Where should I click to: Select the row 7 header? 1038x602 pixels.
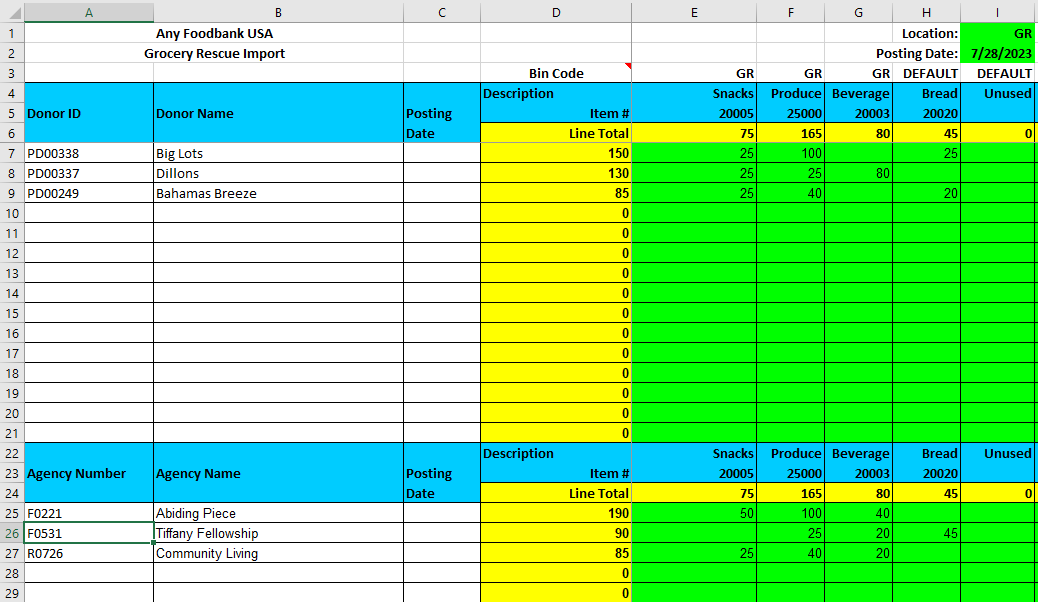12,153
